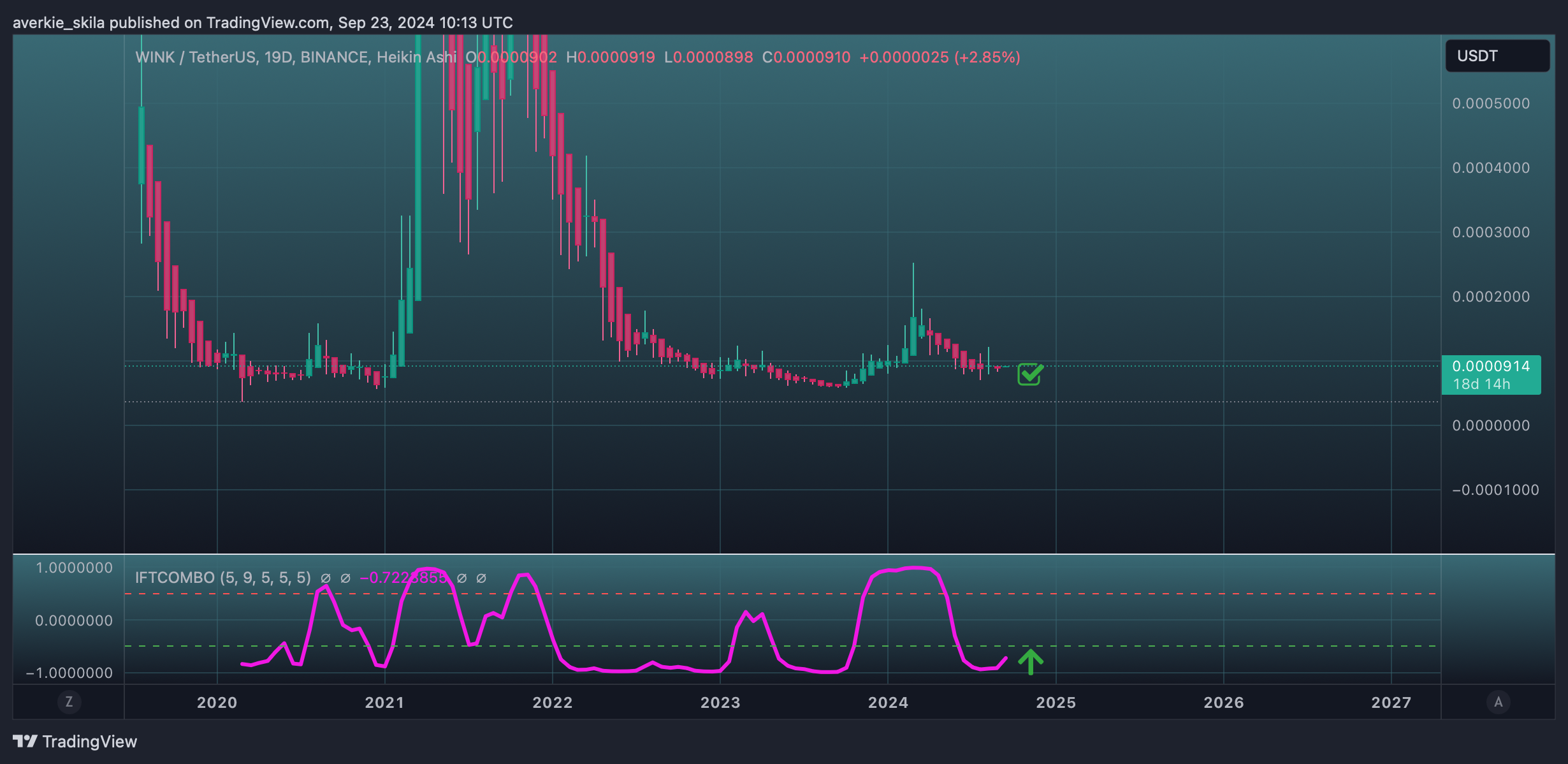The image size is (1568, 764).
Task: Click the percent change +2.85% value
Action: [x=987, y=57]
